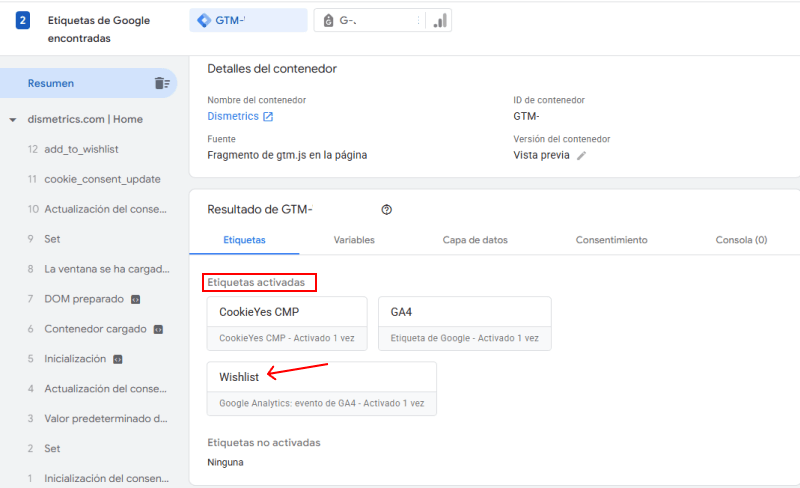This screenshot has width=800, height=488.
Task: Click the pencil icon beside Vista previa
Action: 581,156
